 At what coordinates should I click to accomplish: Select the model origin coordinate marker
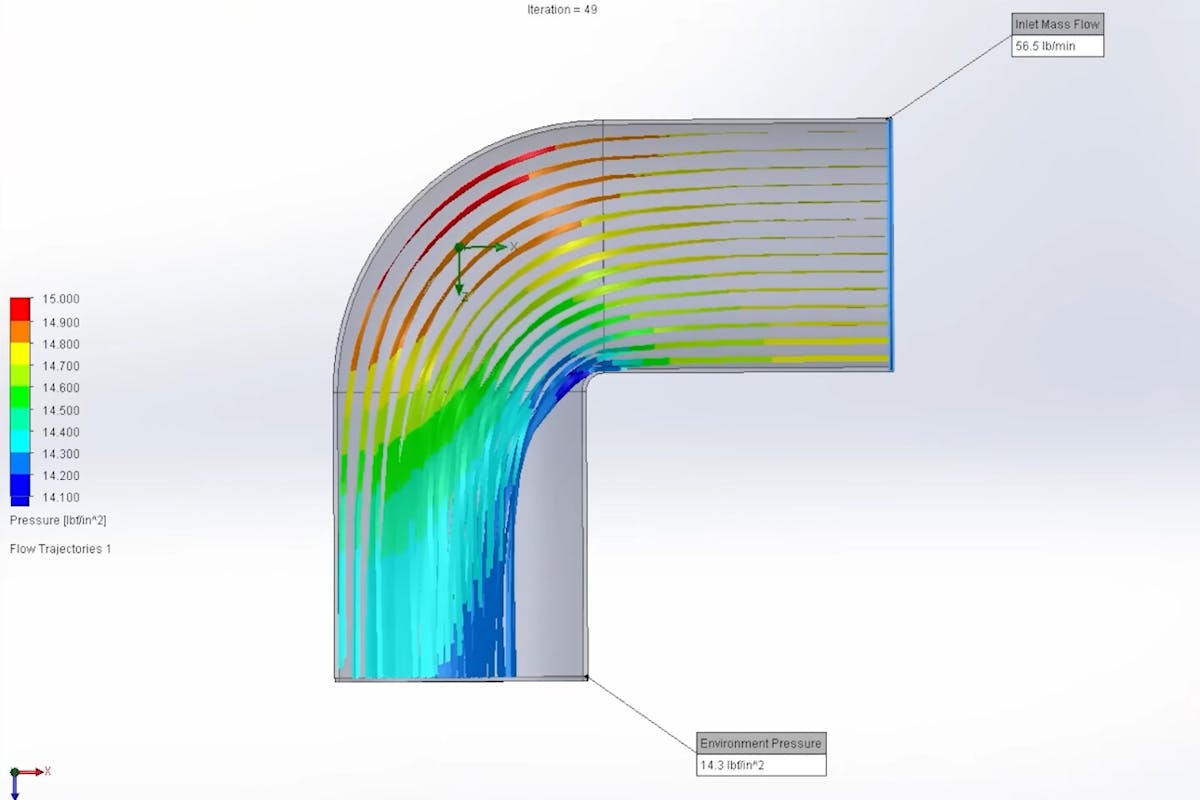coord(459,247)
